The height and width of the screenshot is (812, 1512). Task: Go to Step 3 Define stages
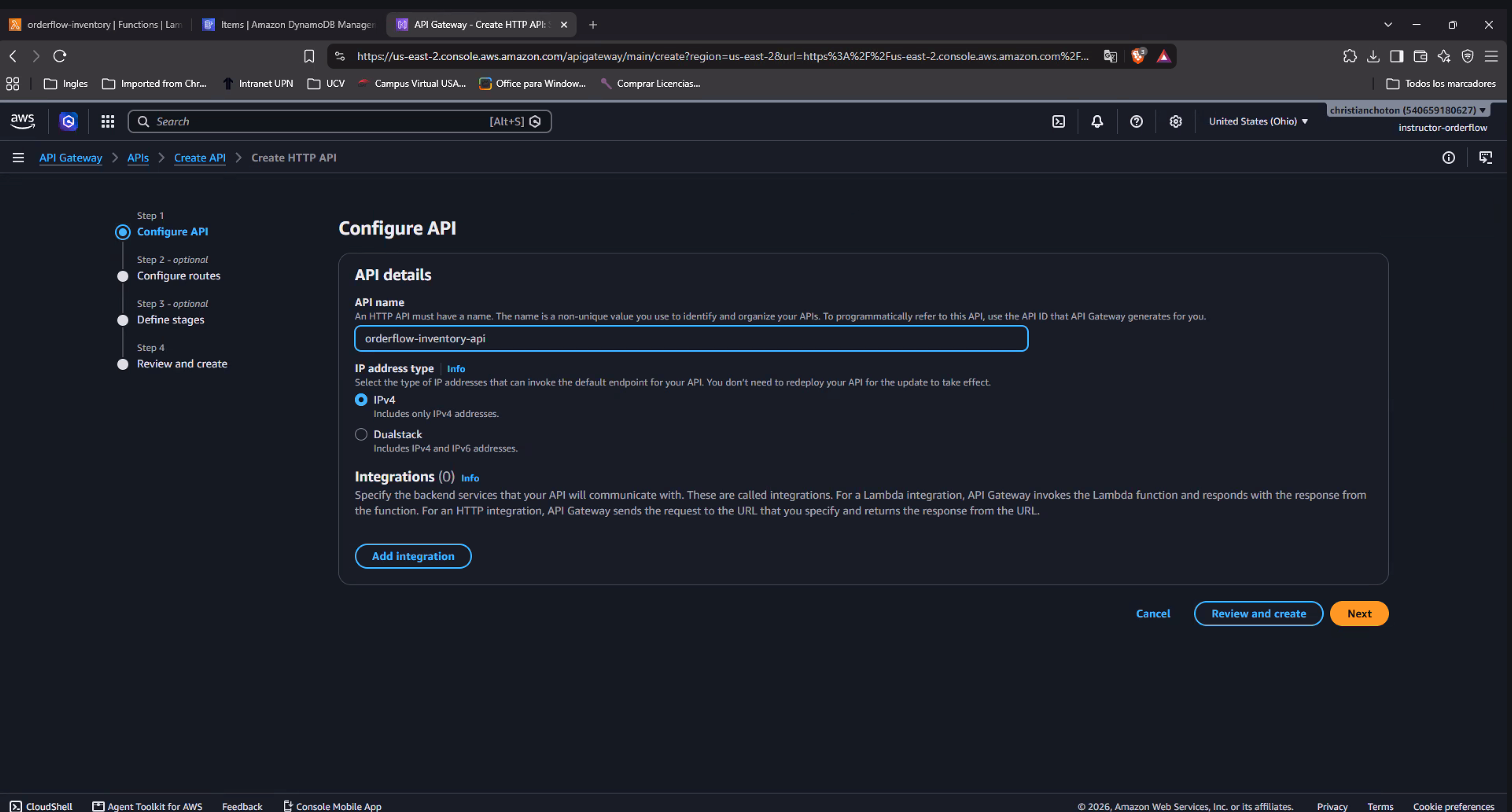point(170,320)
